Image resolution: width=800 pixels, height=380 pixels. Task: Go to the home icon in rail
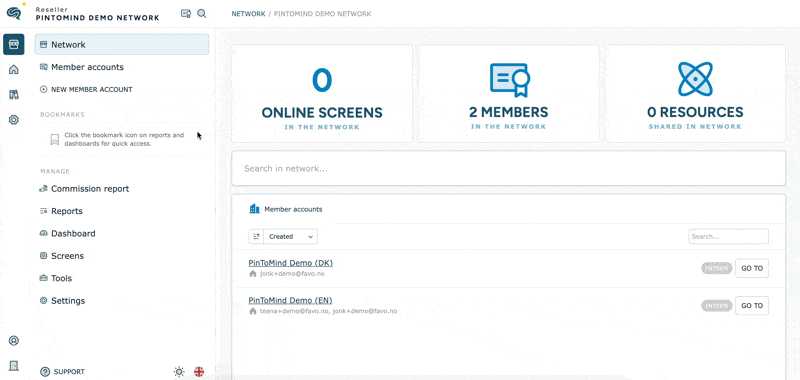[14, 69]
